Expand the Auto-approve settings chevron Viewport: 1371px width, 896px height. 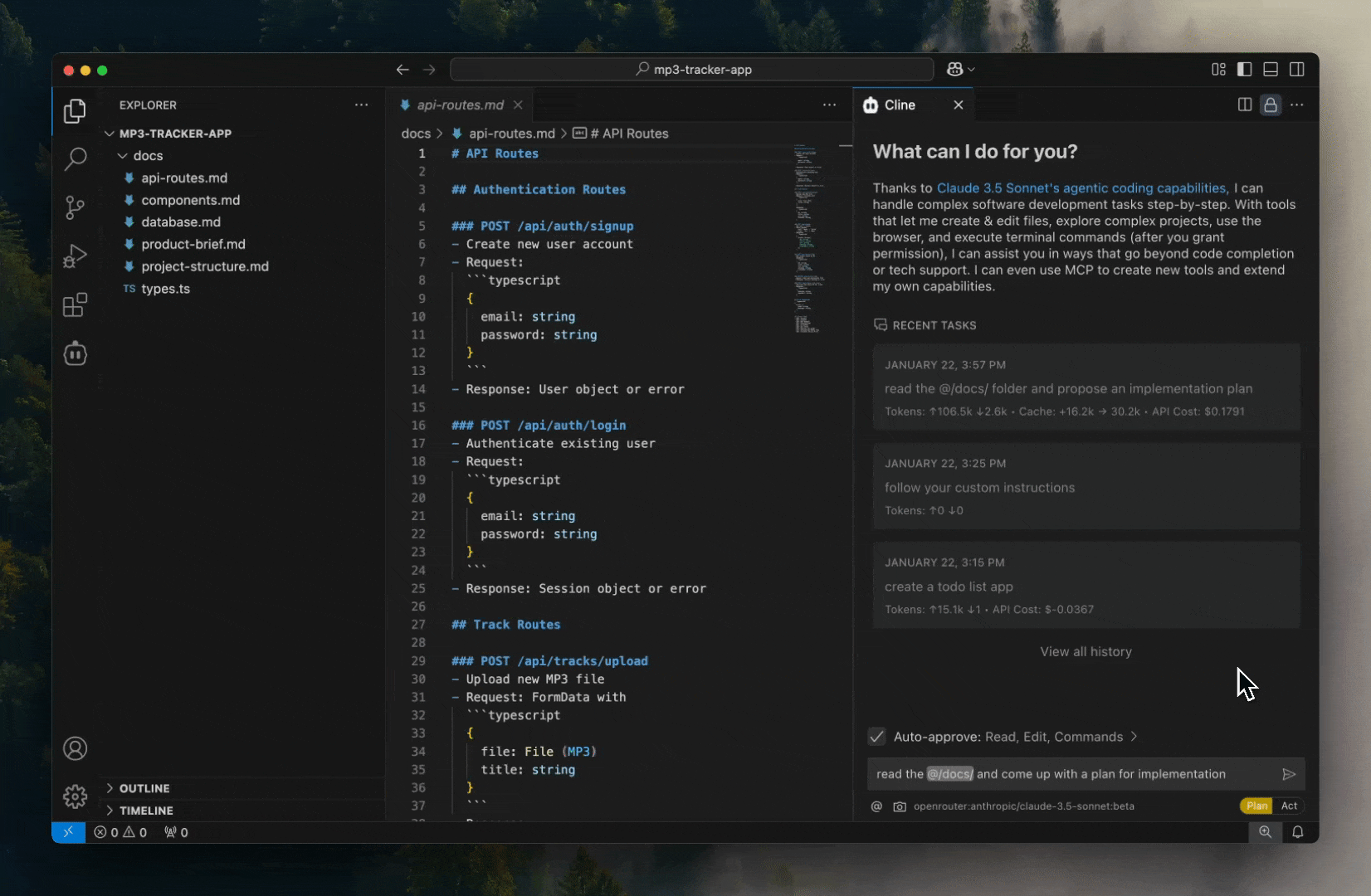[1134, 737]
